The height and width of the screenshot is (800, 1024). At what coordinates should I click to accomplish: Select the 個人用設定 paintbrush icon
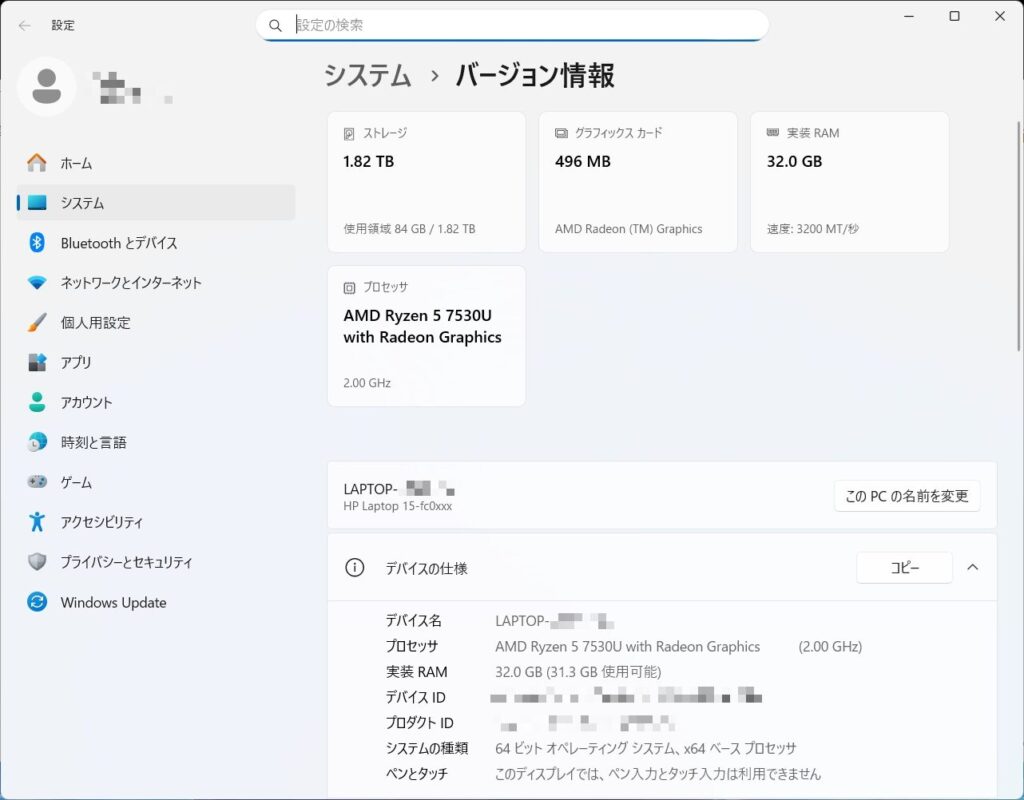37,323
